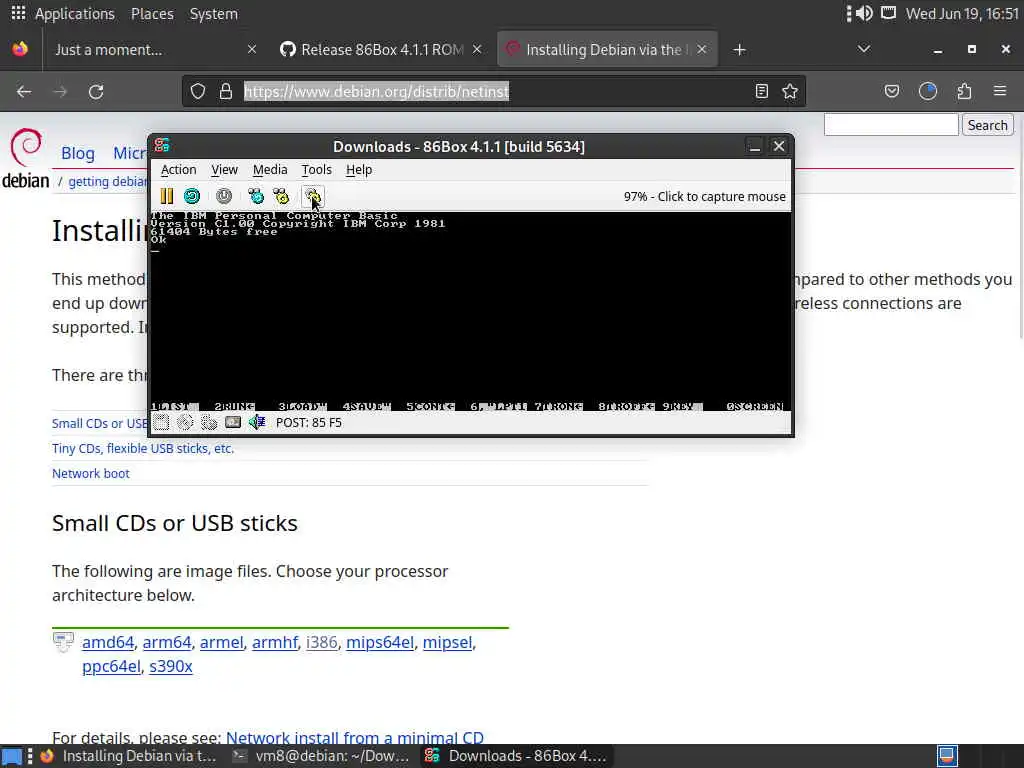
Task: Click the sound speaker icon in 86Box status bar
Action: tap(257, 423)
